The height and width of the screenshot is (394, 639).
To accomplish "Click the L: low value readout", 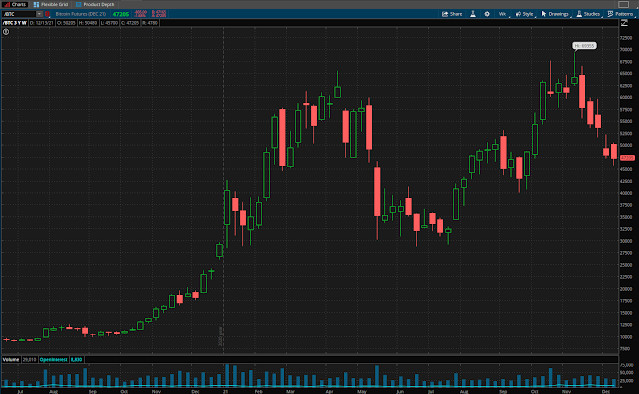I will 109,23.
